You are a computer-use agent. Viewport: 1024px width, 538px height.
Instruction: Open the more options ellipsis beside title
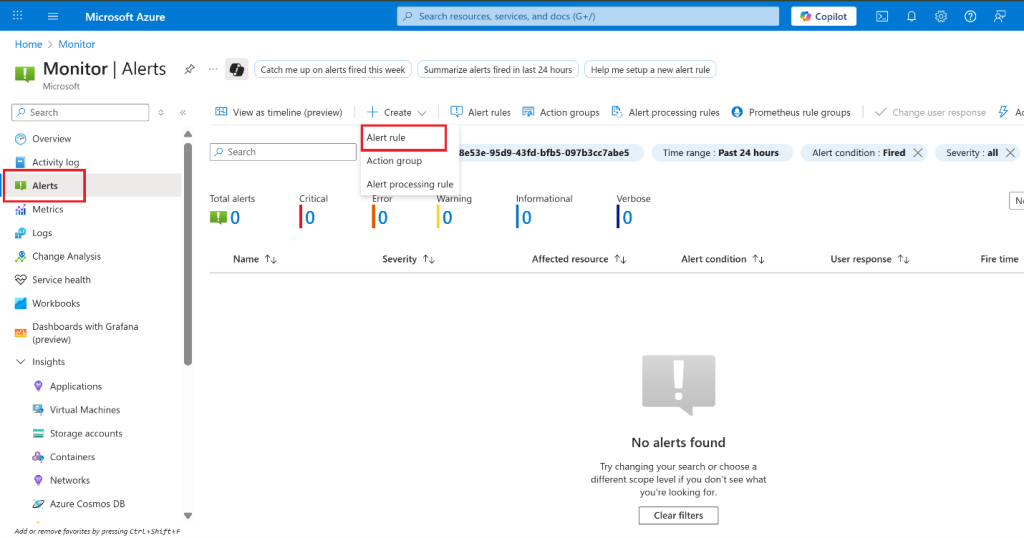click(x=213, y=69)
